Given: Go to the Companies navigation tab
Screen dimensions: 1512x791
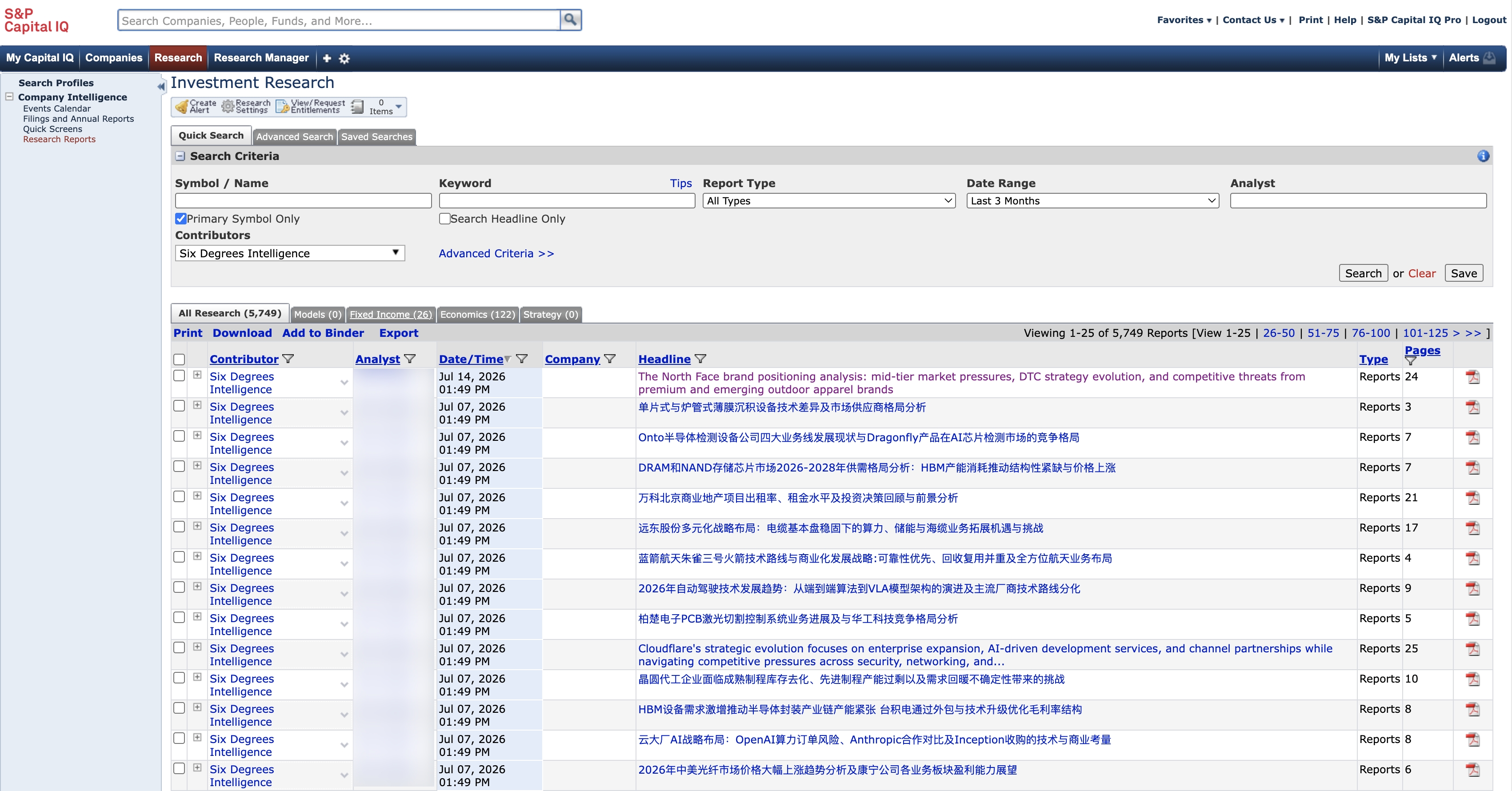Looking at the screenshot, I should point(114,57).
